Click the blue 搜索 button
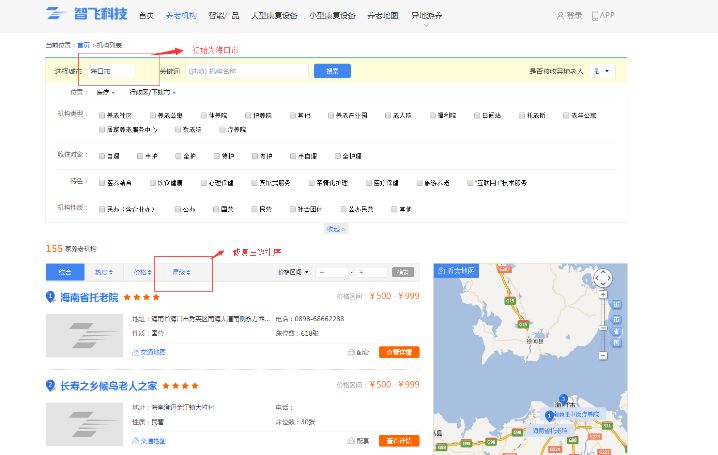The image size is (718, 455). pos(332,71)
